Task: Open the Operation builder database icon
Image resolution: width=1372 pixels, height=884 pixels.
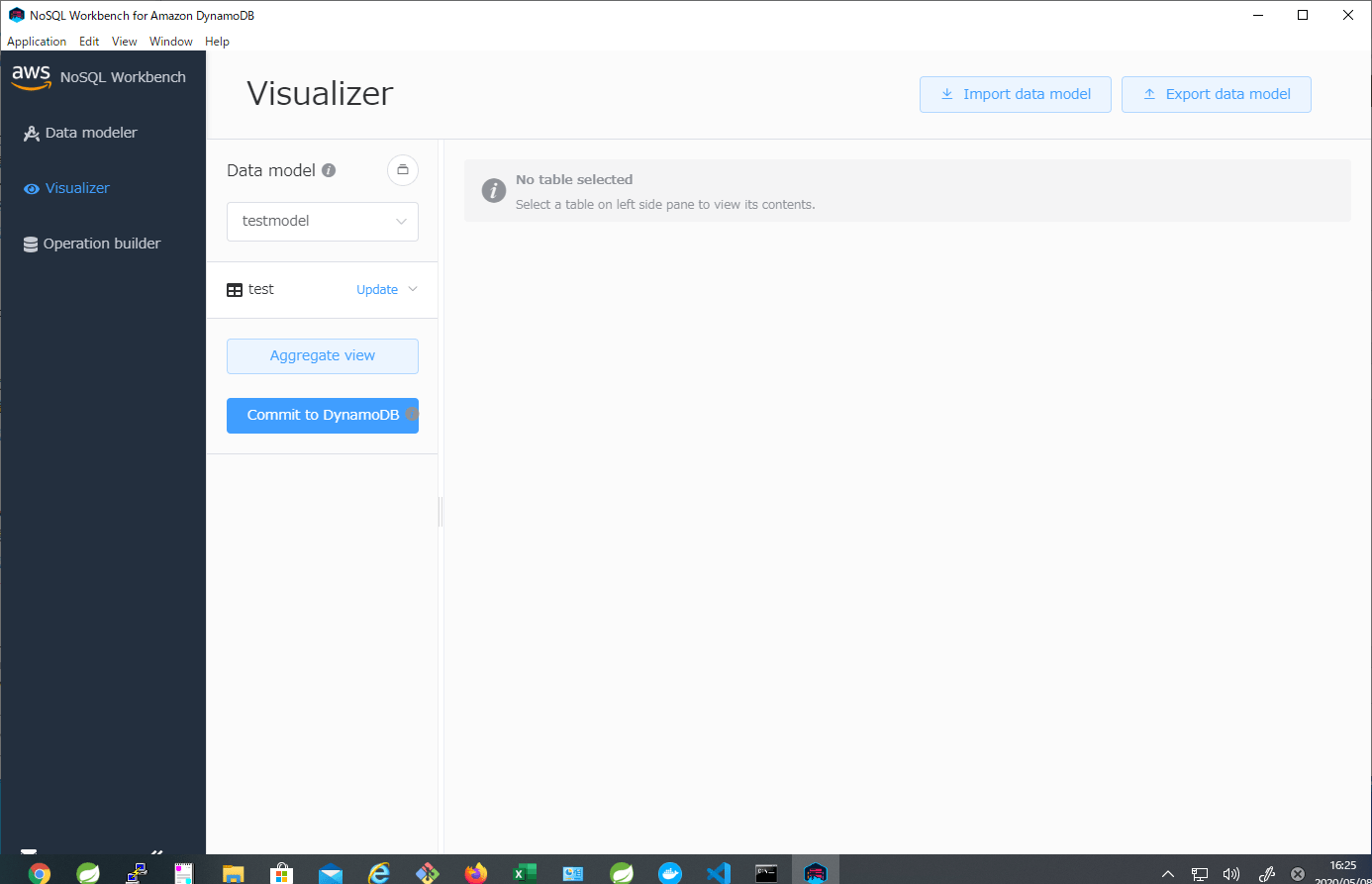Action: point(32,243)
